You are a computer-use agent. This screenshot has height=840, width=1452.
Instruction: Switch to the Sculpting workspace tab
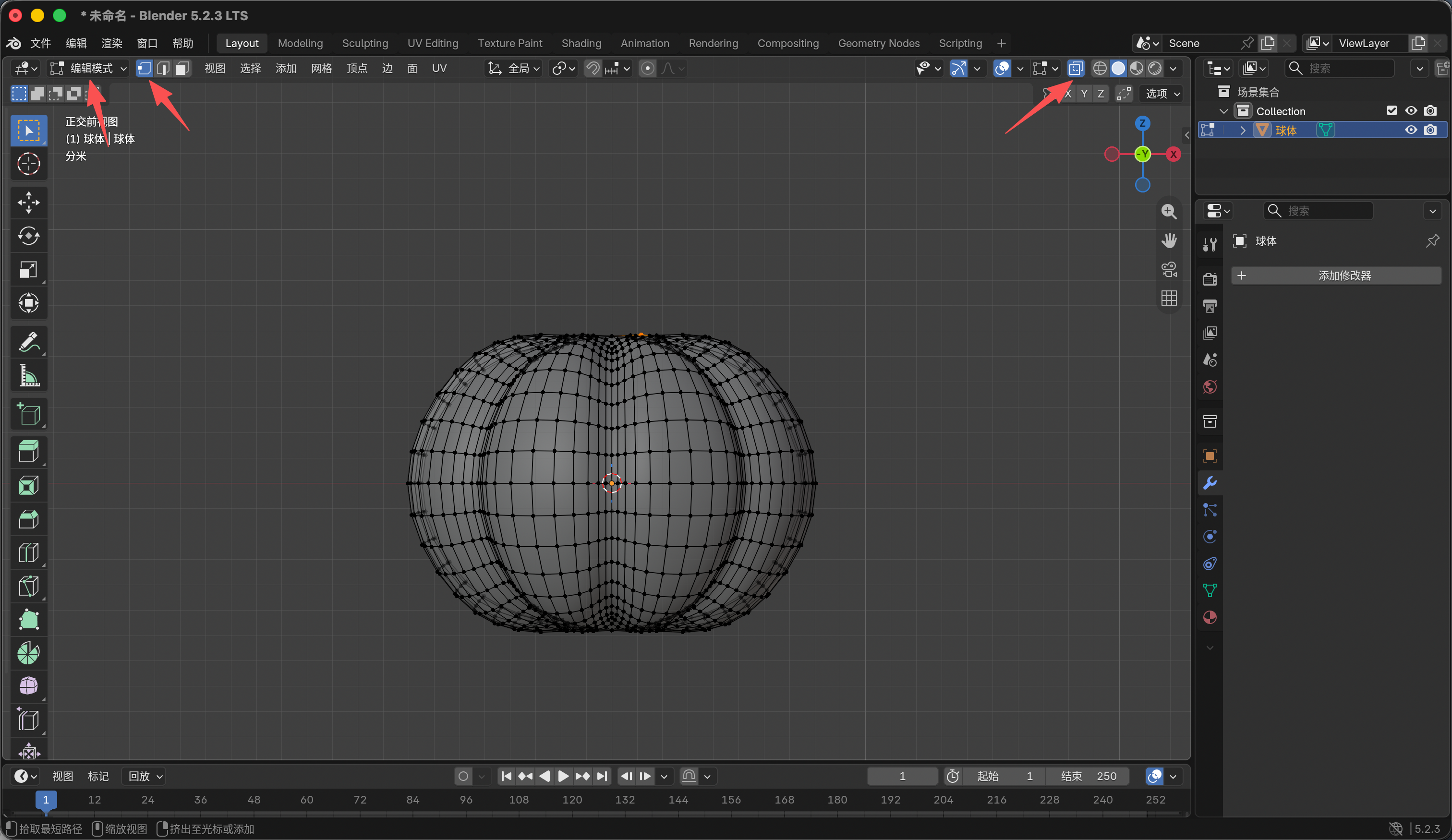pyautogui.click(x=365, y=43)
